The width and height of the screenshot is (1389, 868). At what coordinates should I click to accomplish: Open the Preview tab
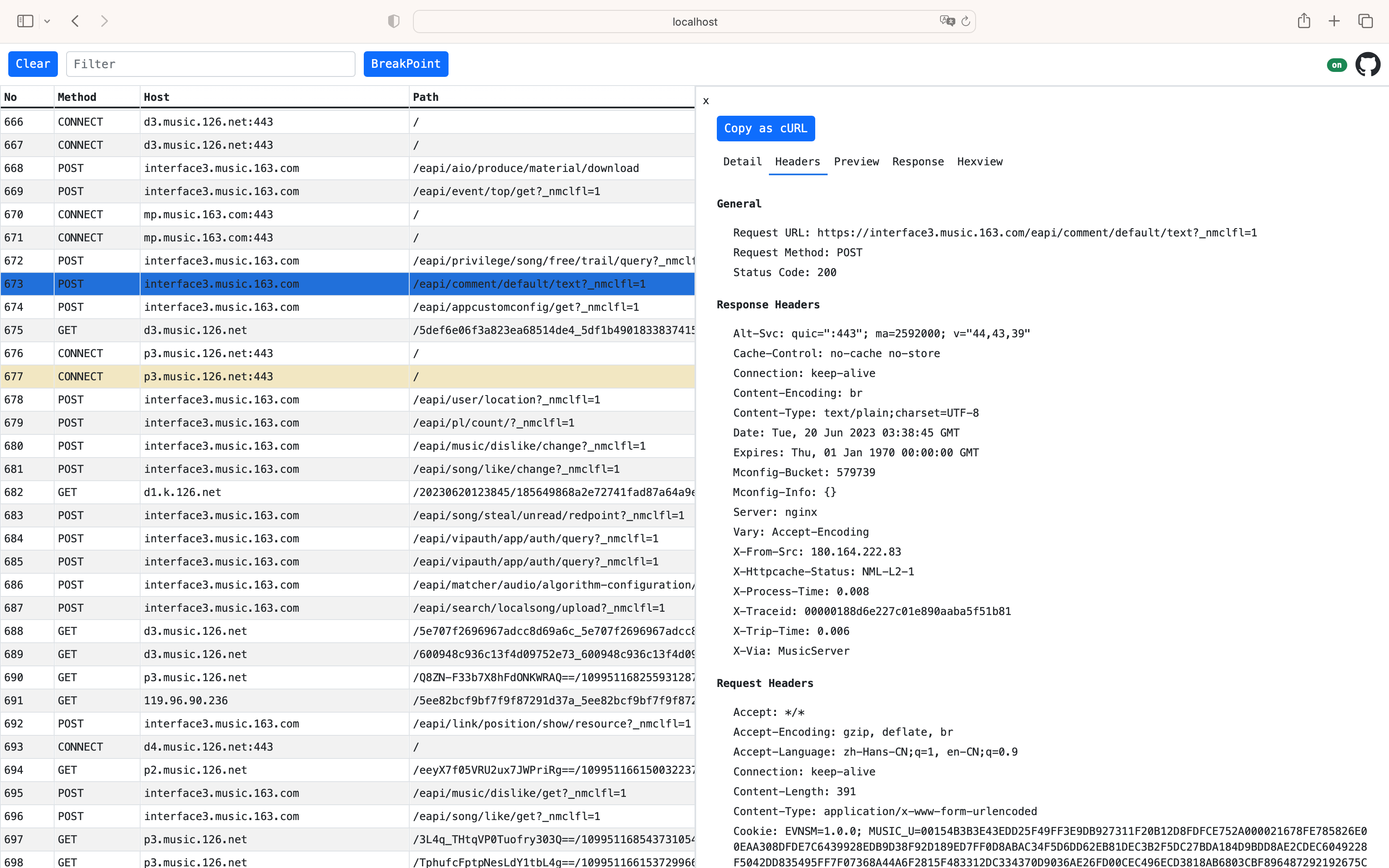pyautogui.click(x=856, y=162)
